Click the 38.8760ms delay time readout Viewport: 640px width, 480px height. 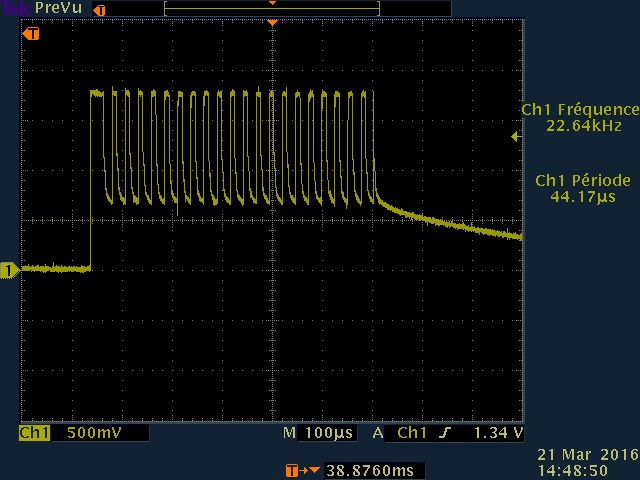point(370,471)
